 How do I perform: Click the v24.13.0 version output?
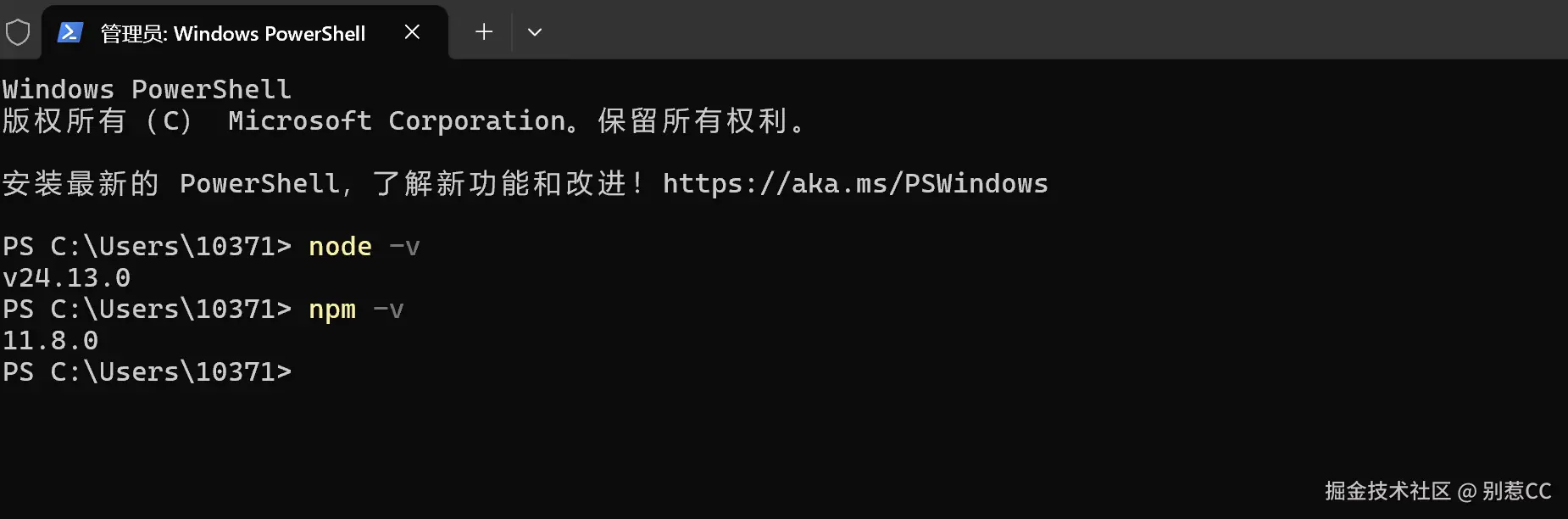click(67, 278)
